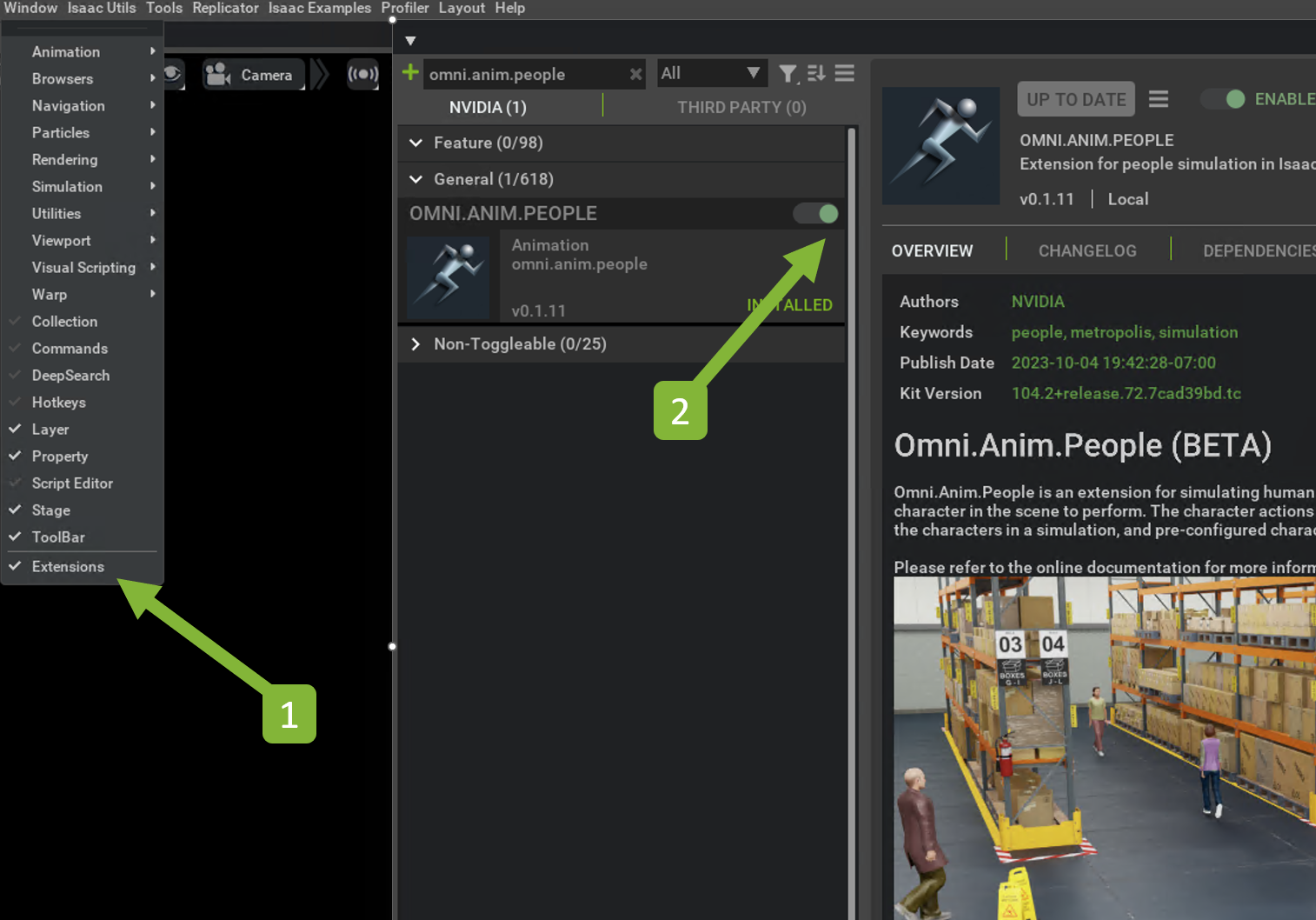Open the Isaac Utils menu
Screen dimensions: 1316x920
[x=102, y=8]
